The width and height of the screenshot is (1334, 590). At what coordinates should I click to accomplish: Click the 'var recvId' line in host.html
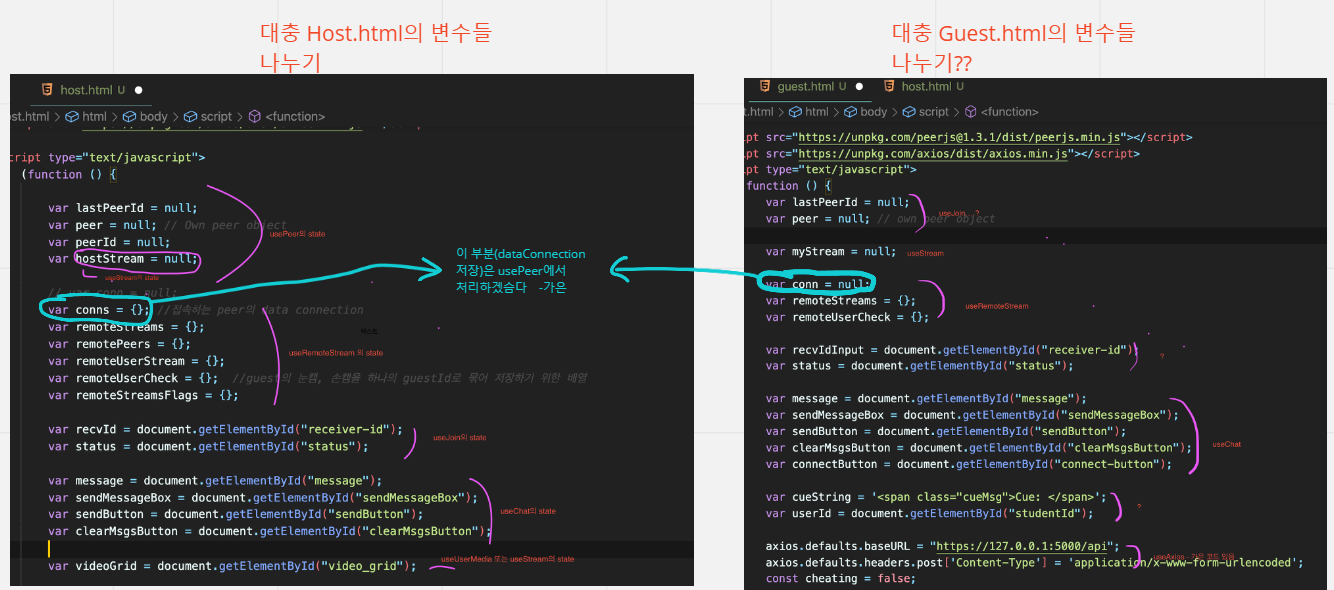225,429
